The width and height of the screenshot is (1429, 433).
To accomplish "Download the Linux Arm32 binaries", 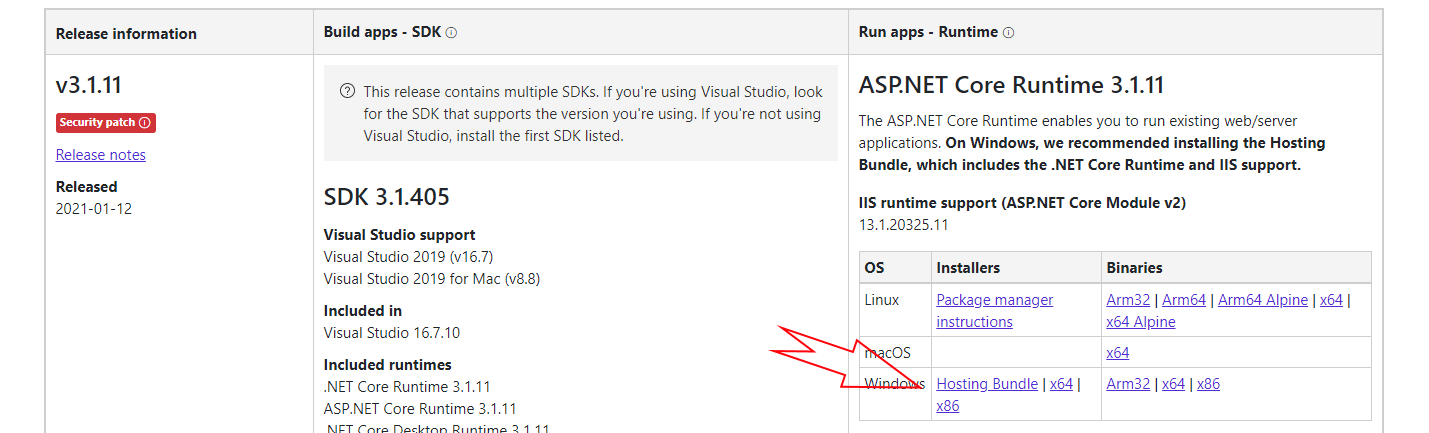I will click(1128, 300).
